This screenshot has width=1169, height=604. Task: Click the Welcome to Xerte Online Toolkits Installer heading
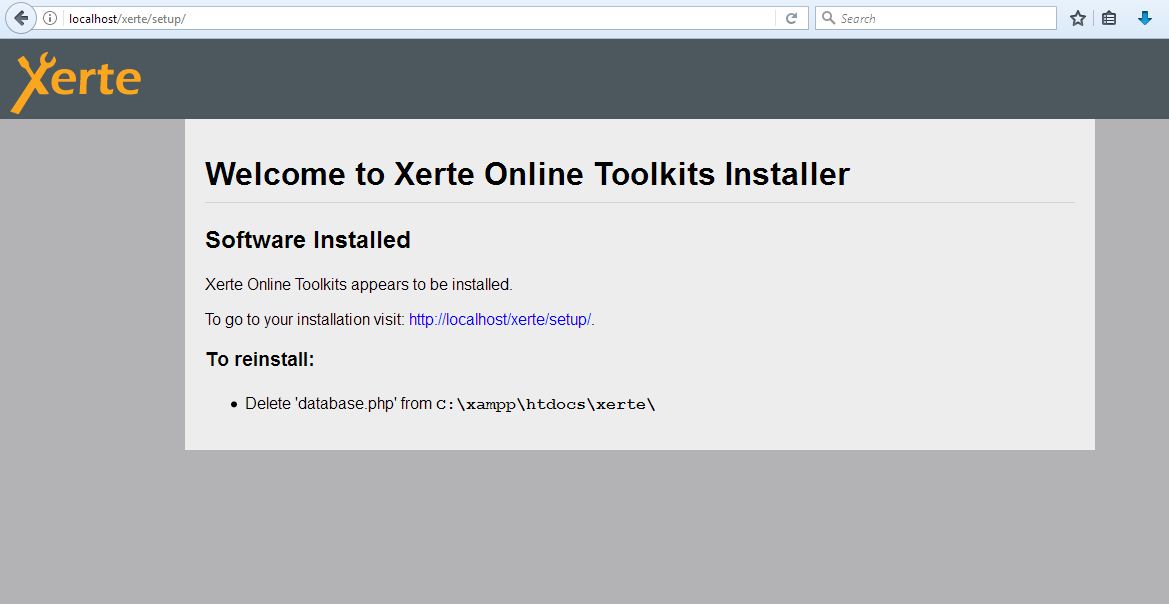[527, 174]
